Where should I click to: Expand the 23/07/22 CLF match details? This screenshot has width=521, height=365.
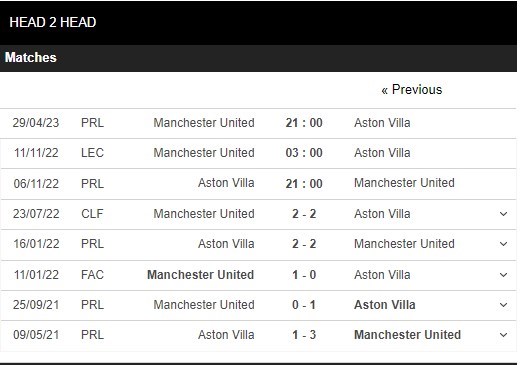[x=503, y=214]
